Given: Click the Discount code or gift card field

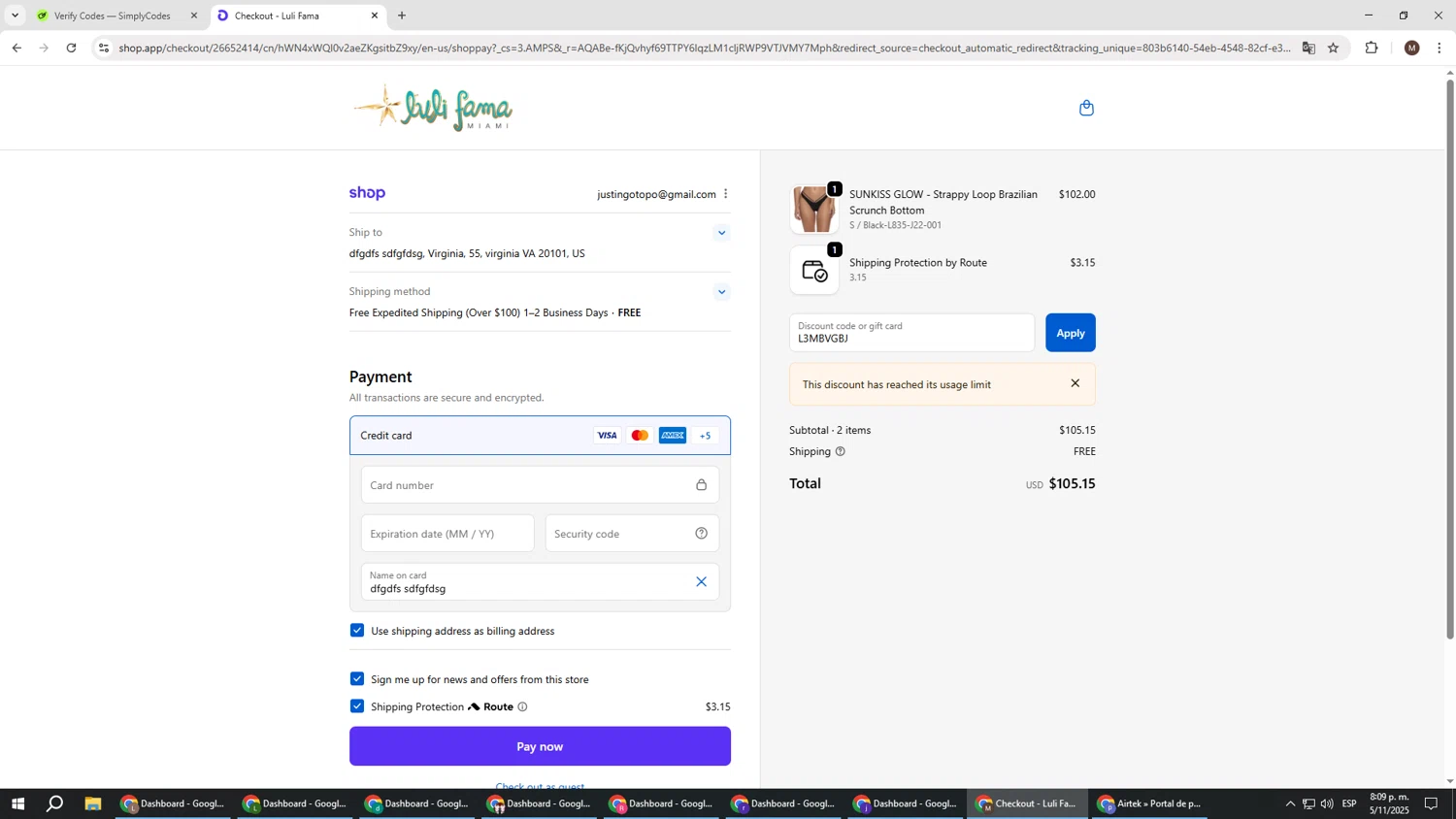Looking at the screenshot, I should 912,333.
